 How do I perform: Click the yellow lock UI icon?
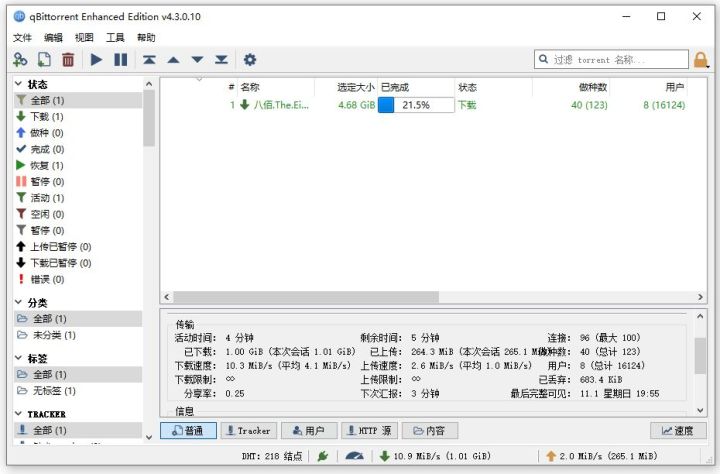point(701,60)
